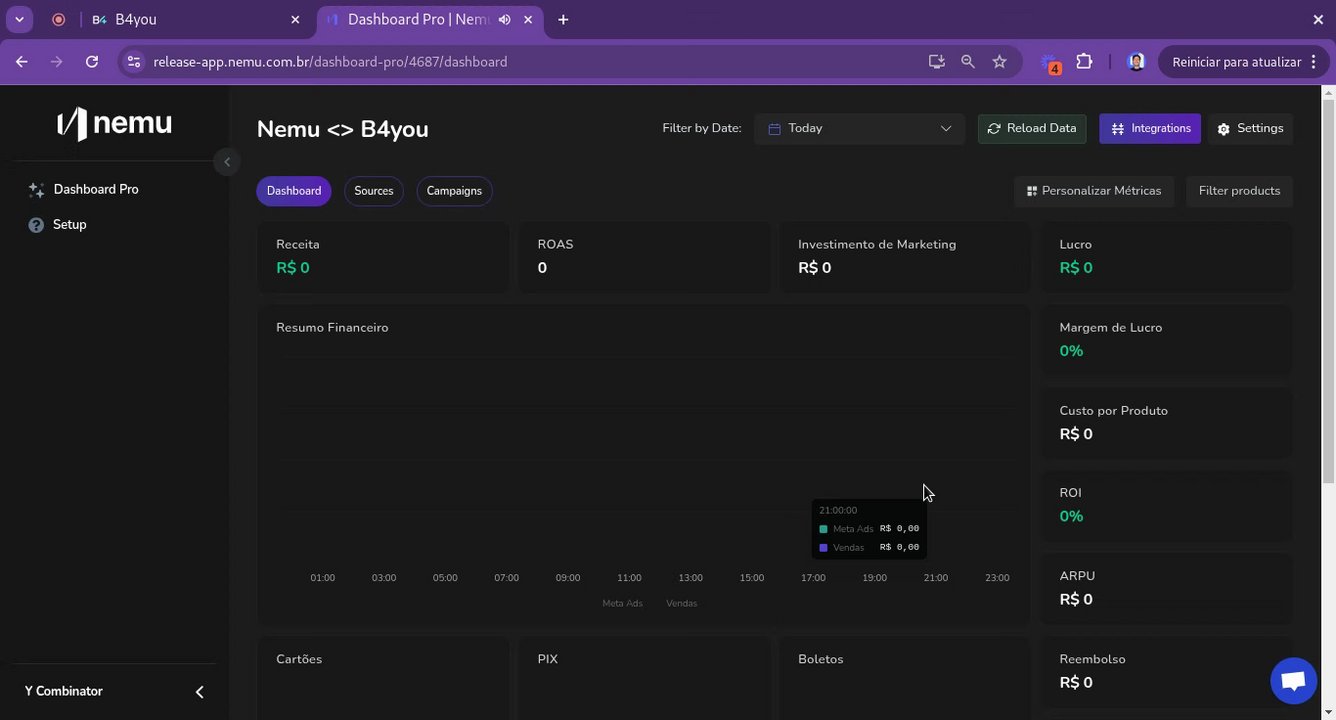
Task: Click the Custo por Produto card
Action: 1167,423
